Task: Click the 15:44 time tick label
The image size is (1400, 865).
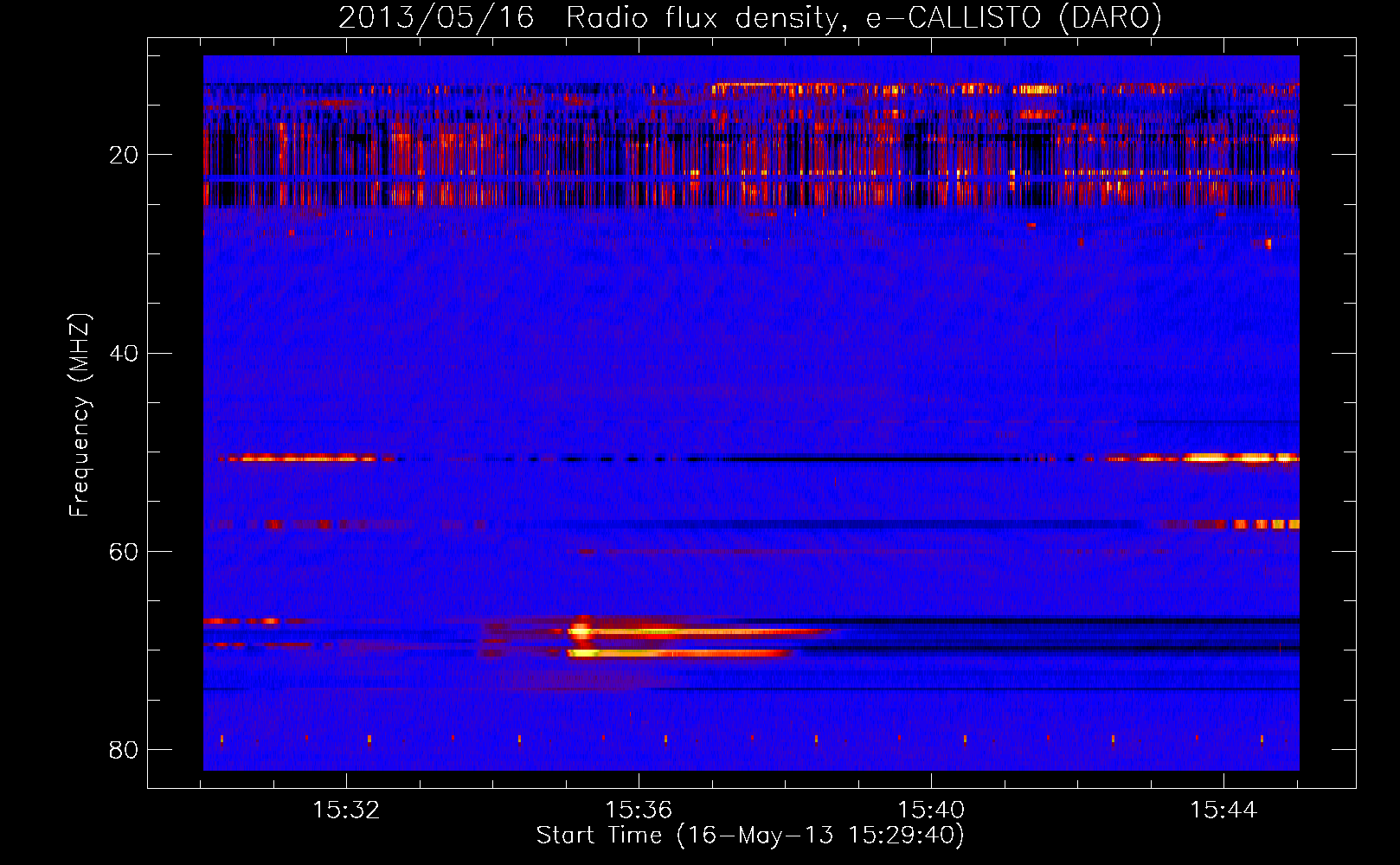Action: point(1223,811)
